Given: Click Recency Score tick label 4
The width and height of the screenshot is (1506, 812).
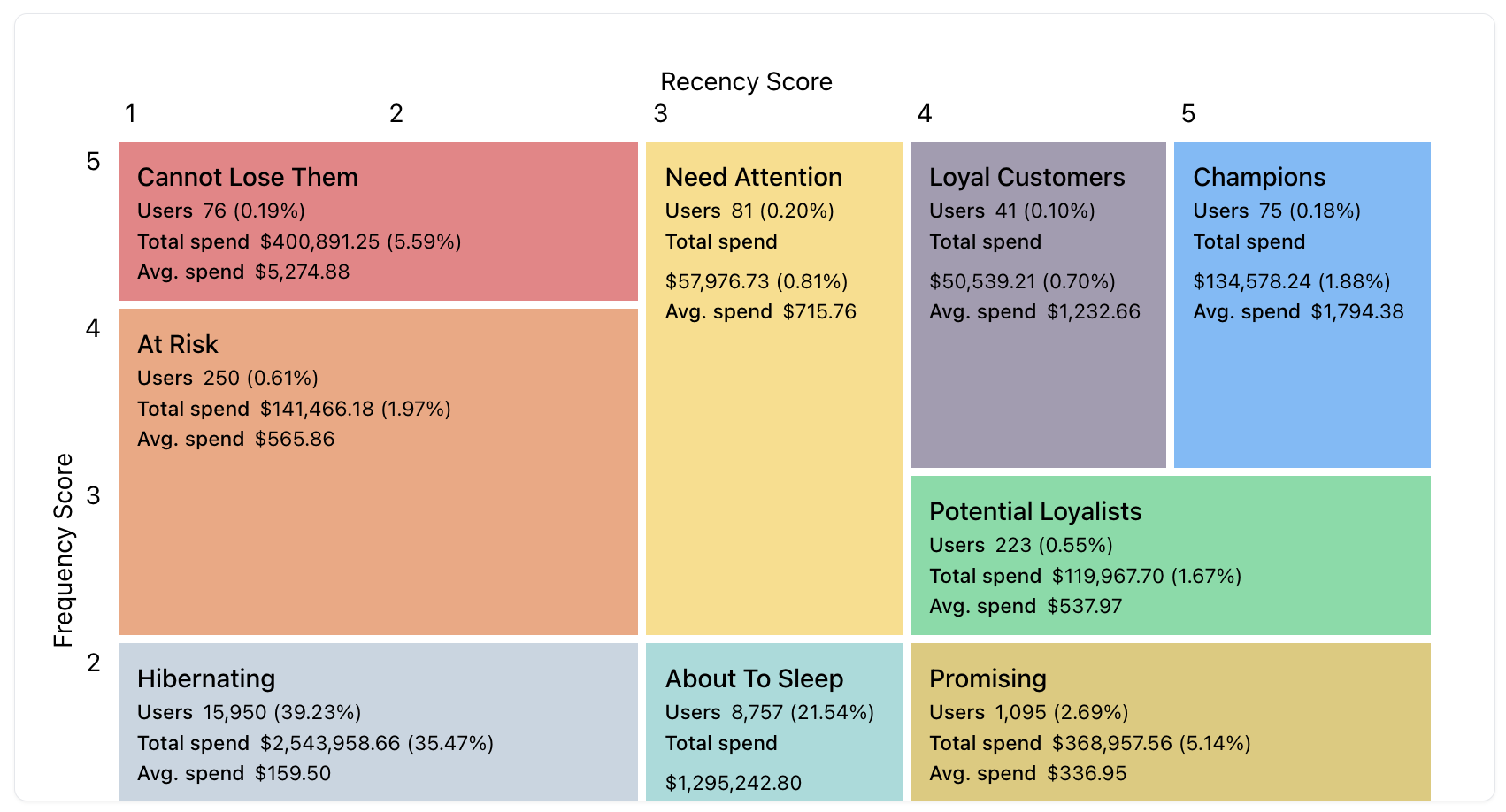Looking at the screenshot, I should coord(925,114).
